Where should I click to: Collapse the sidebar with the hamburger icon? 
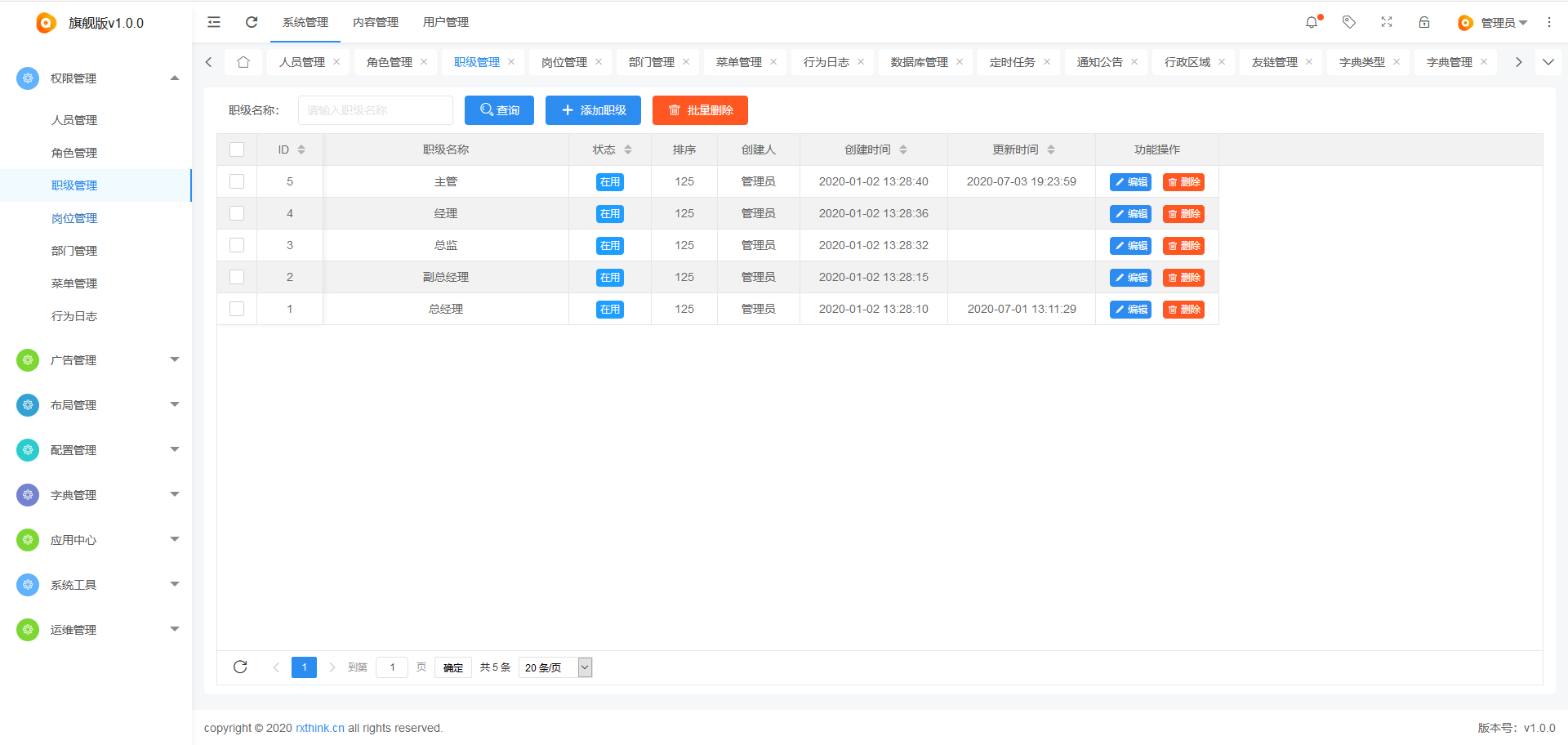[x=214, y=22]
